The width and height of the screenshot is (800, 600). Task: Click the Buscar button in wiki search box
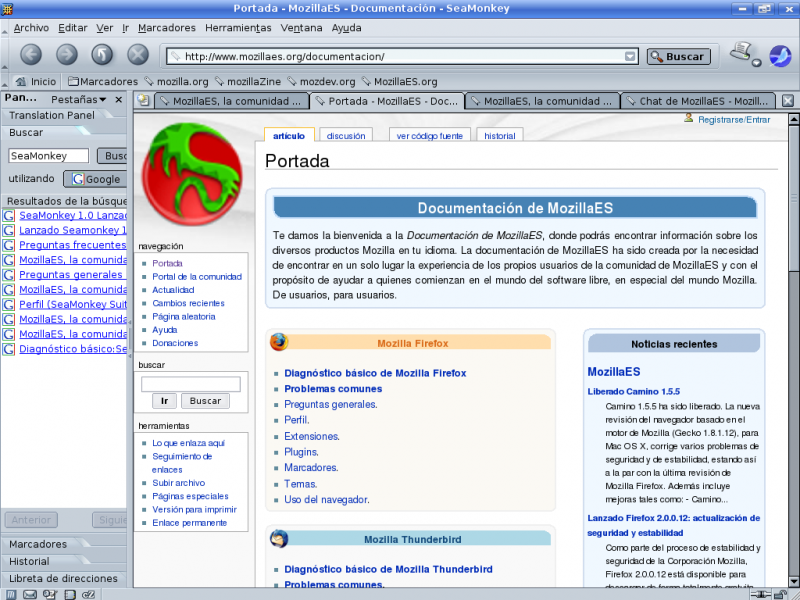point(205,401)
